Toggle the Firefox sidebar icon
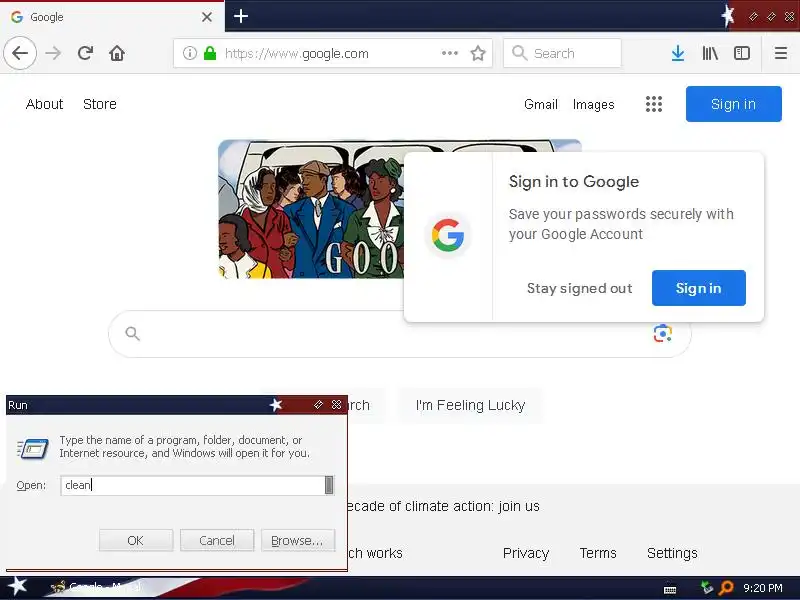800x600 pixels. 741,53
